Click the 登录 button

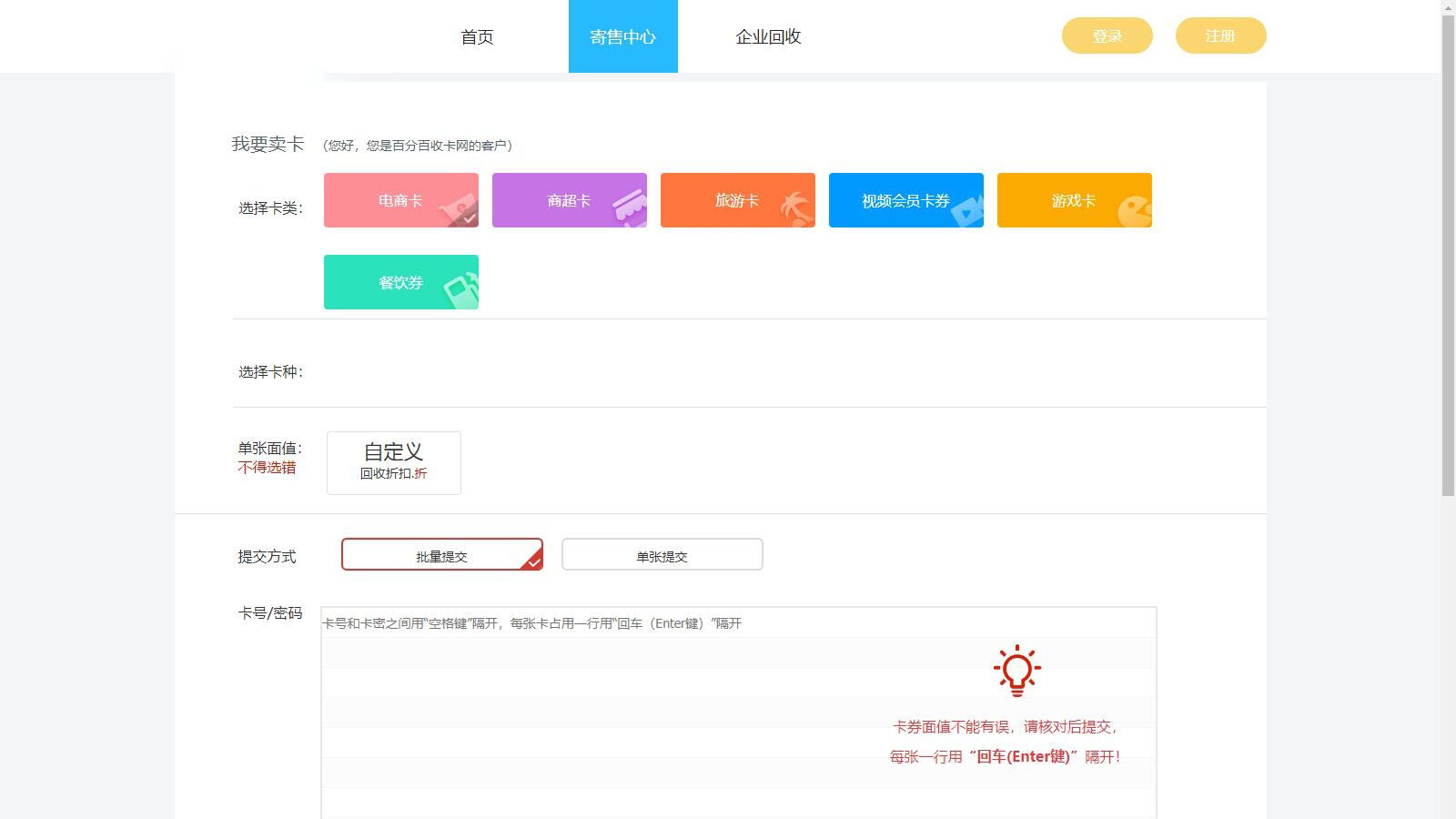(1107, 35)
